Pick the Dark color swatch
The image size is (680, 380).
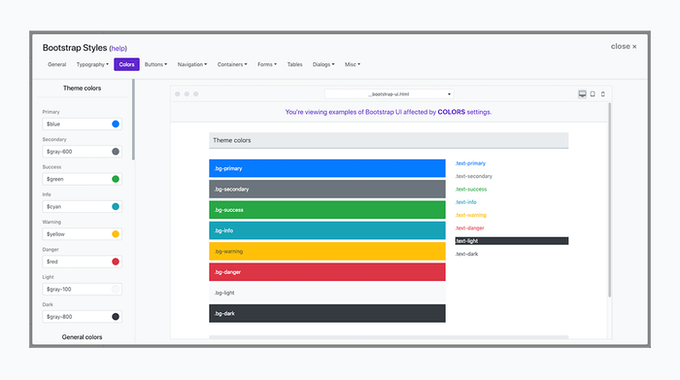[x=115, y=317]
